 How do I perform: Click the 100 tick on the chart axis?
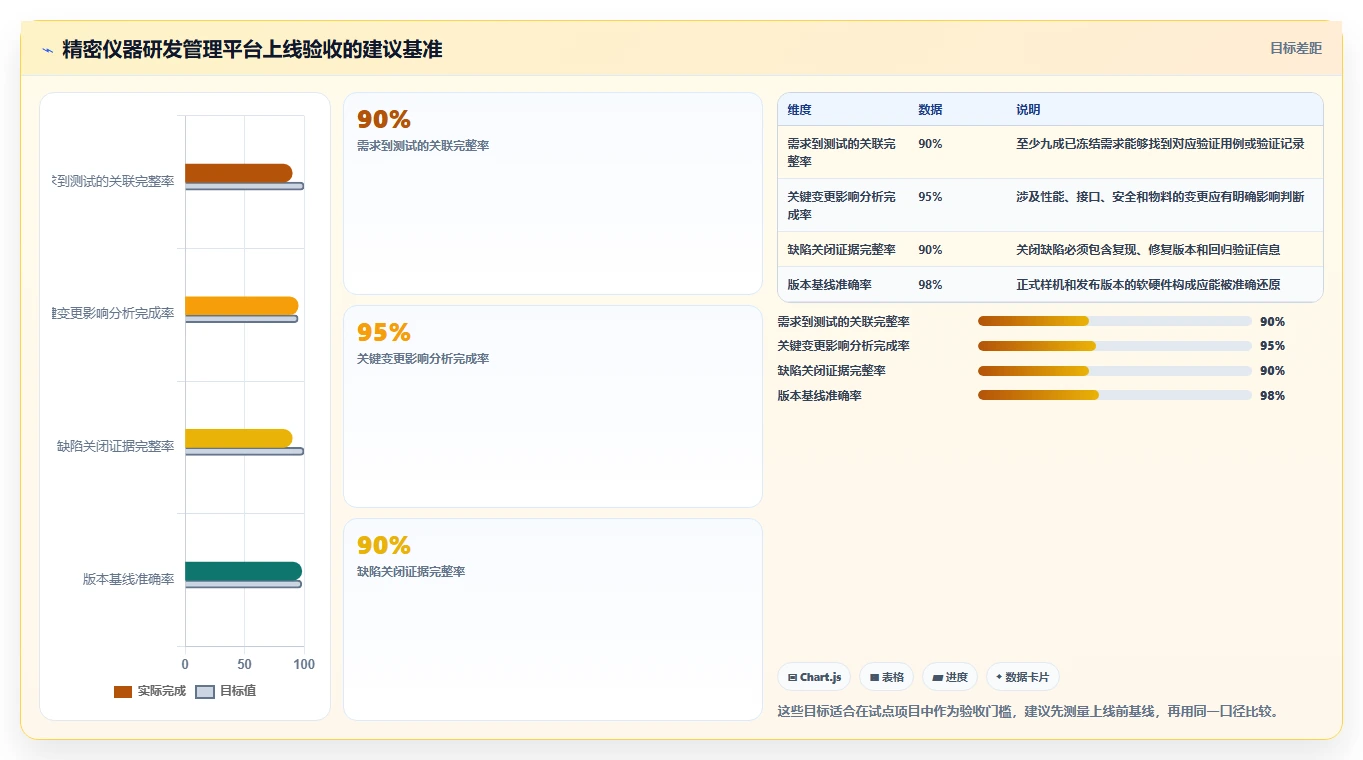coord(304,665)
